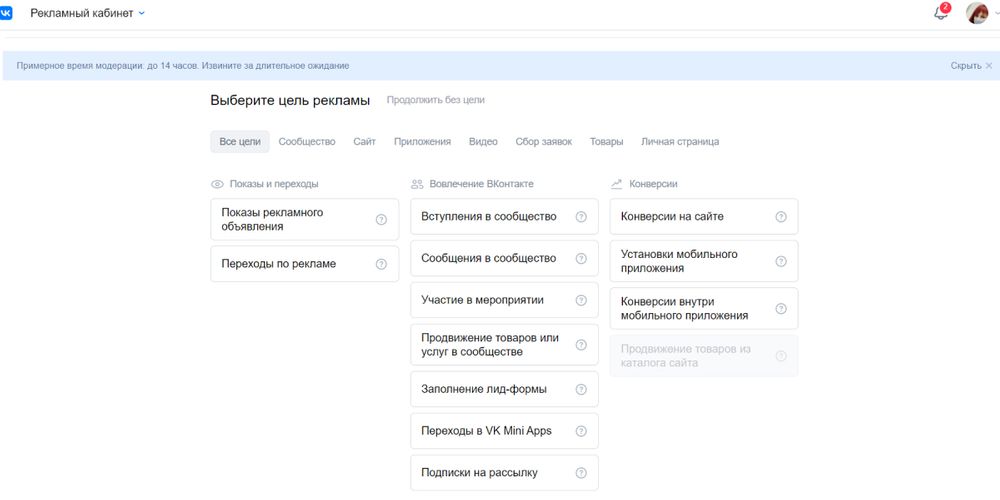Click help icon for Продвижение товаров из каталога
The width and height of the screenshot is (1000, 500).
coord(781,356)
